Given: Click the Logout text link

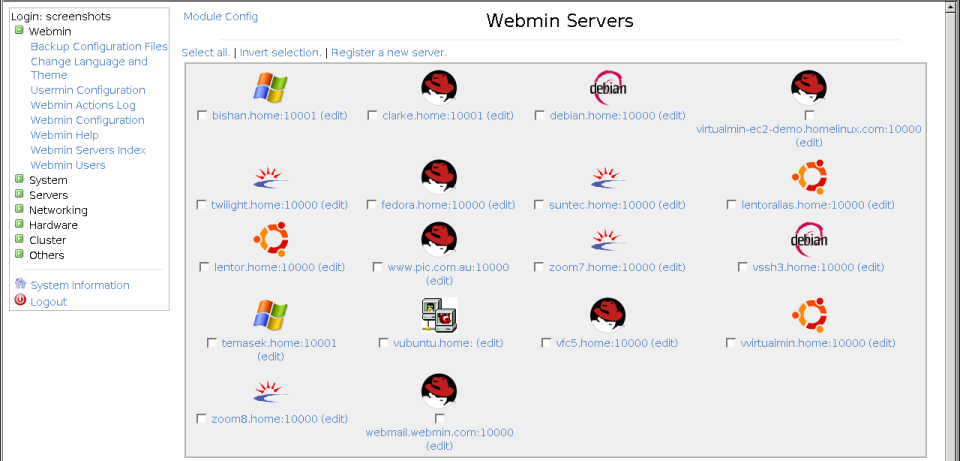Looking at the screenshot, I should coord(48,302).
